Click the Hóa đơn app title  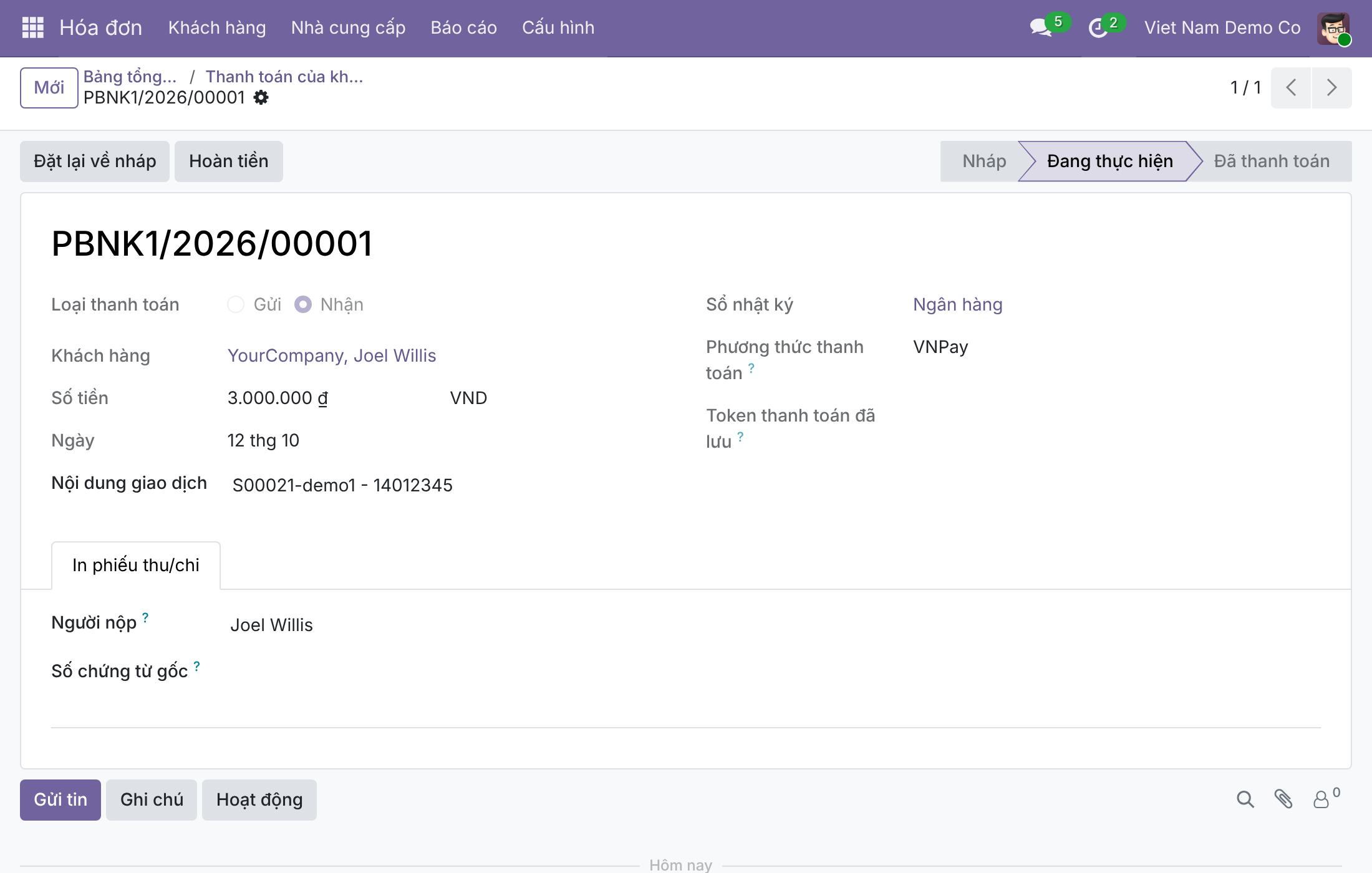click(100, 27)
